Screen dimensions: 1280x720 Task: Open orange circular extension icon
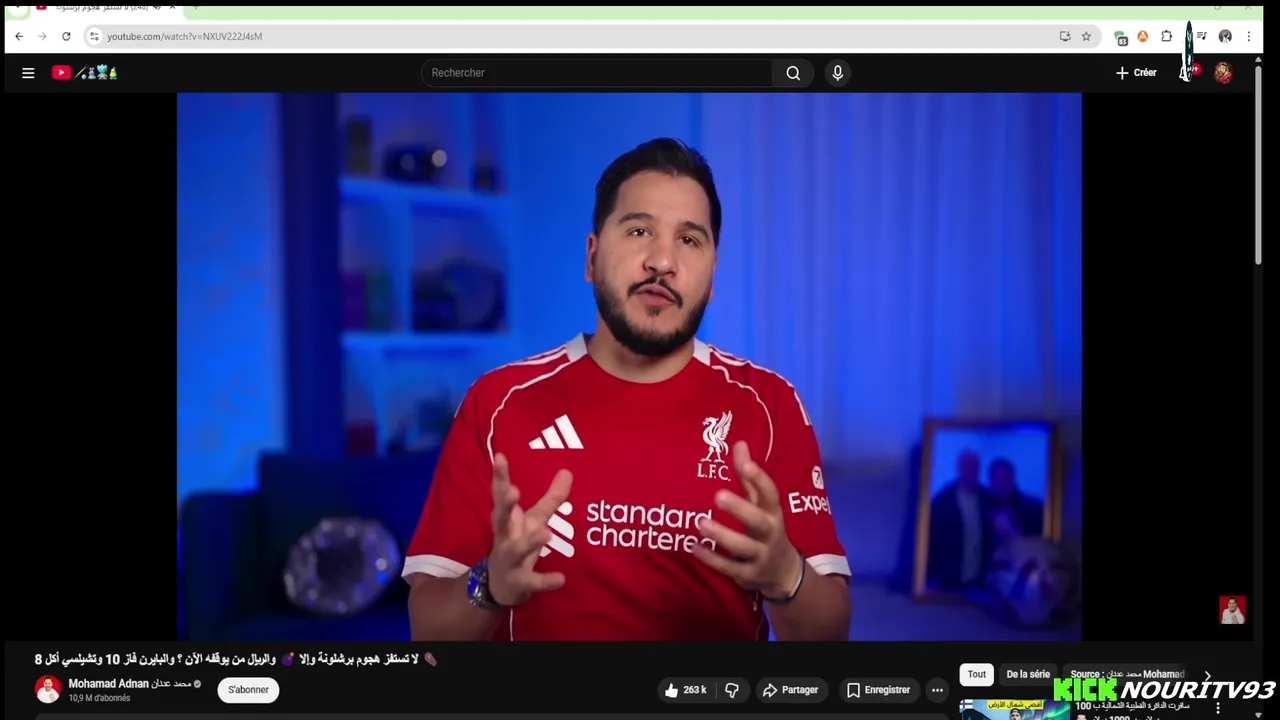tap(1143, 36)
